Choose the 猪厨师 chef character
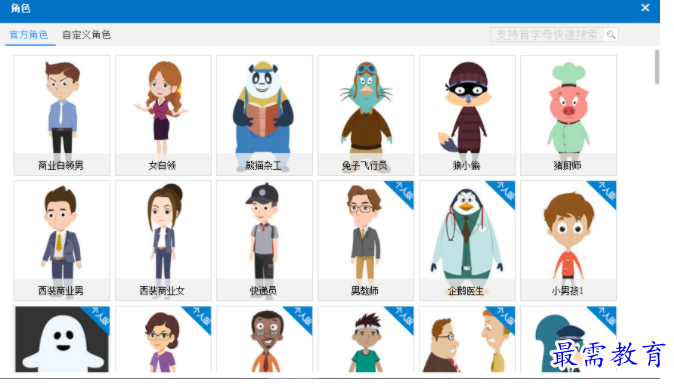The image size is (674, 386). [x=568, y=115]
